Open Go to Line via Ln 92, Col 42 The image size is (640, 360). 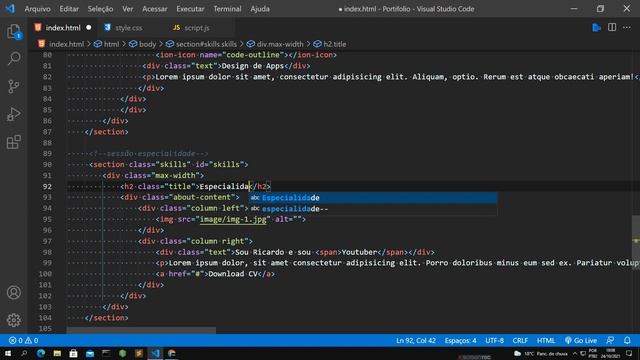pyautogui.click(x=416, y=340)
